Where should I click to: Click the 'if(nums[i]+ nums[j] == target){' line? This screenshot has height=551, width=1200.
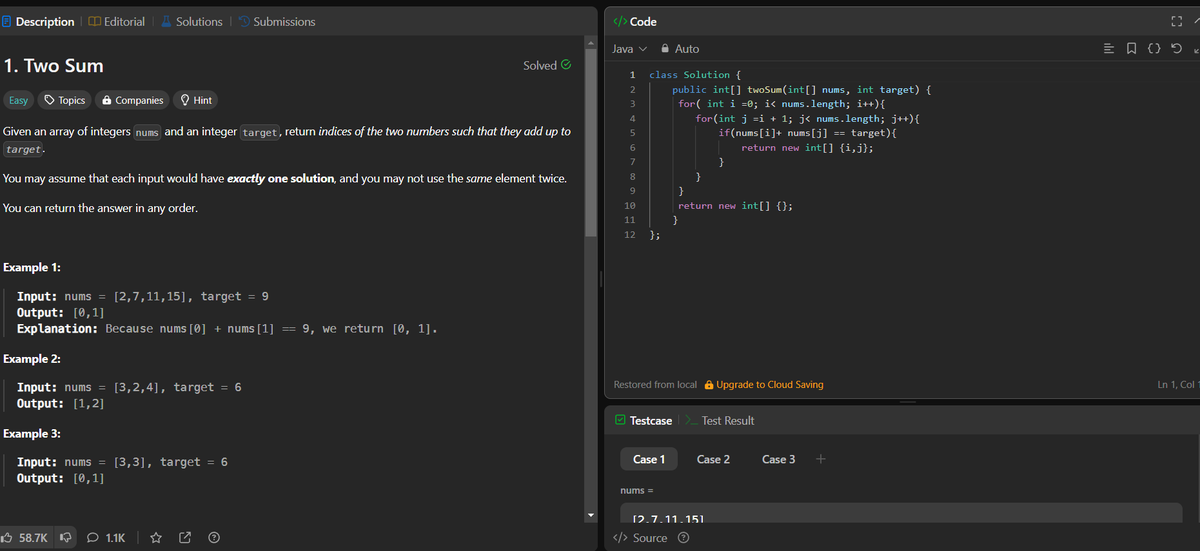808,133
